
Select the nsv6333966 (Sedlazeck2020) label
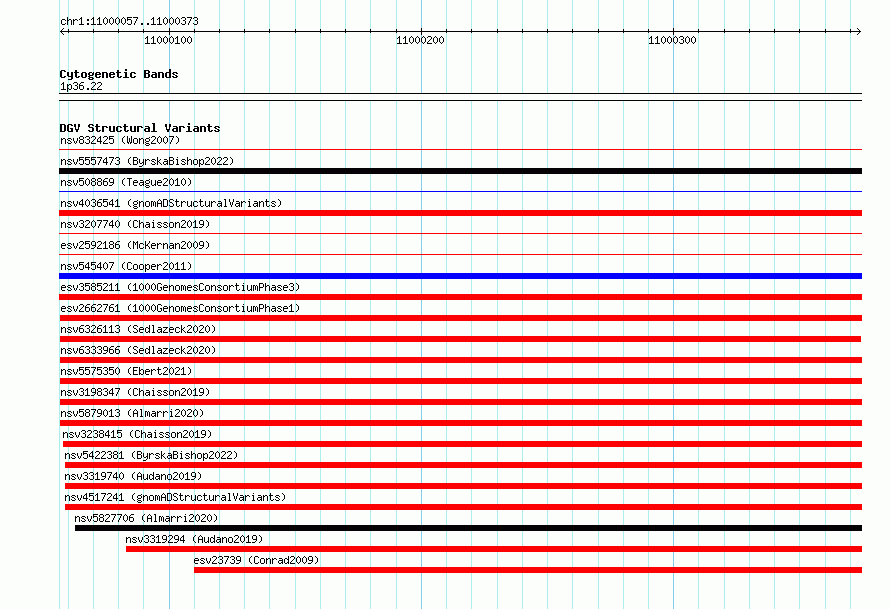pos(138,350)
